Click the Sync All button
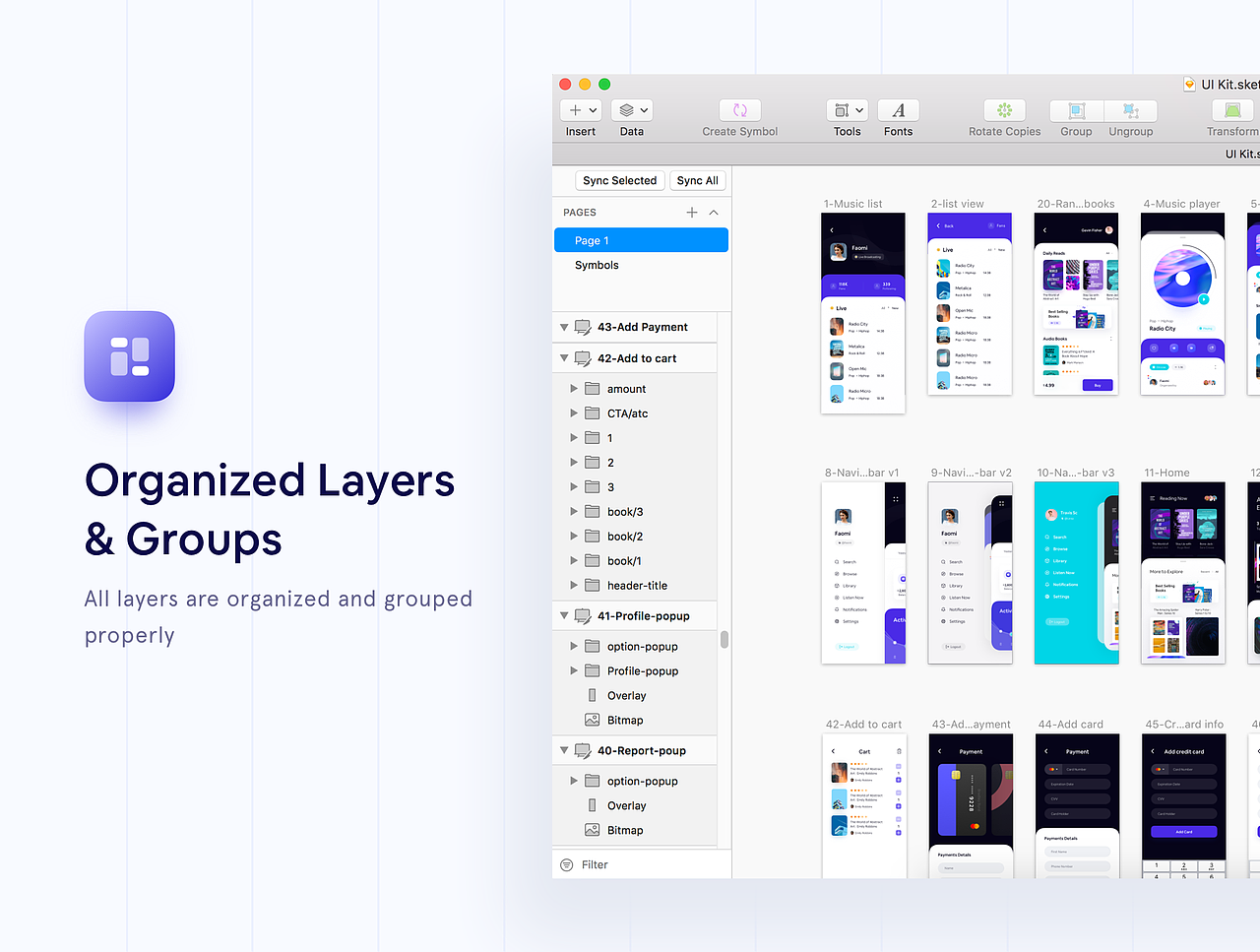Image resolution: width=1260 pixels, height=952 pixels. [698, 180]
